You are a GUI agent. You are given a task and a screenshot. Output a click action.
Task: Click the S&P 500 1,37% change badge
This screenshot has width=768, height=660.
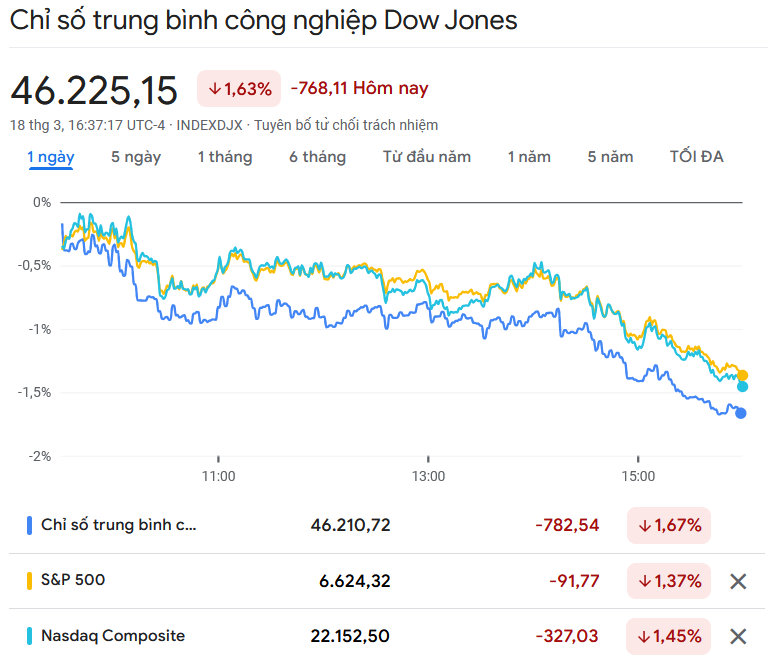coord(669,581)
